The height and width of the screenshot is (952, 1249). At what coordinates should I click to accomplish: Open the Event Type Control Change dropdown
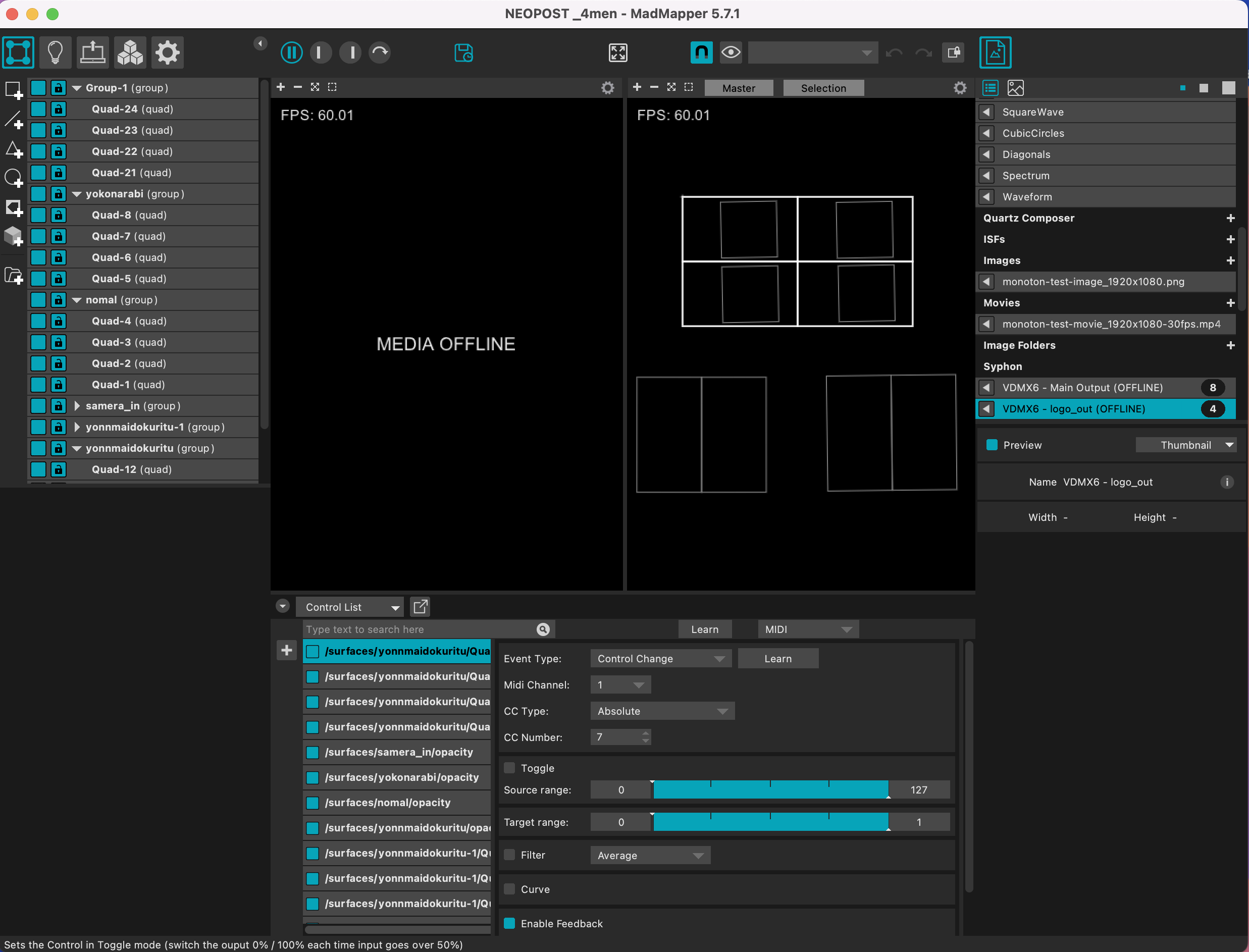[660, 658]
